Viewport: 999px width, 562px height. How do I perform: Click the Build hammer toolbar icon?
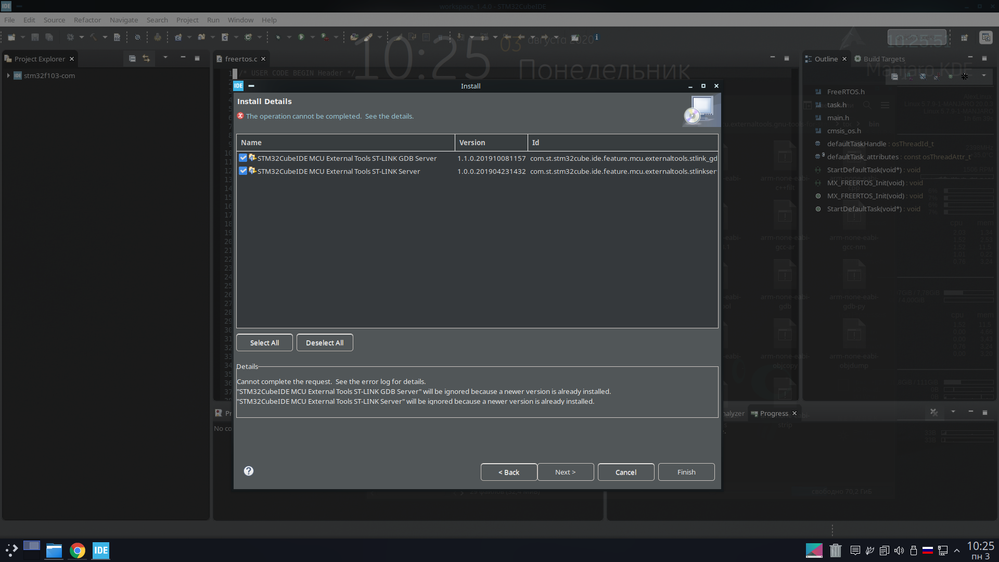click(94, 38)
